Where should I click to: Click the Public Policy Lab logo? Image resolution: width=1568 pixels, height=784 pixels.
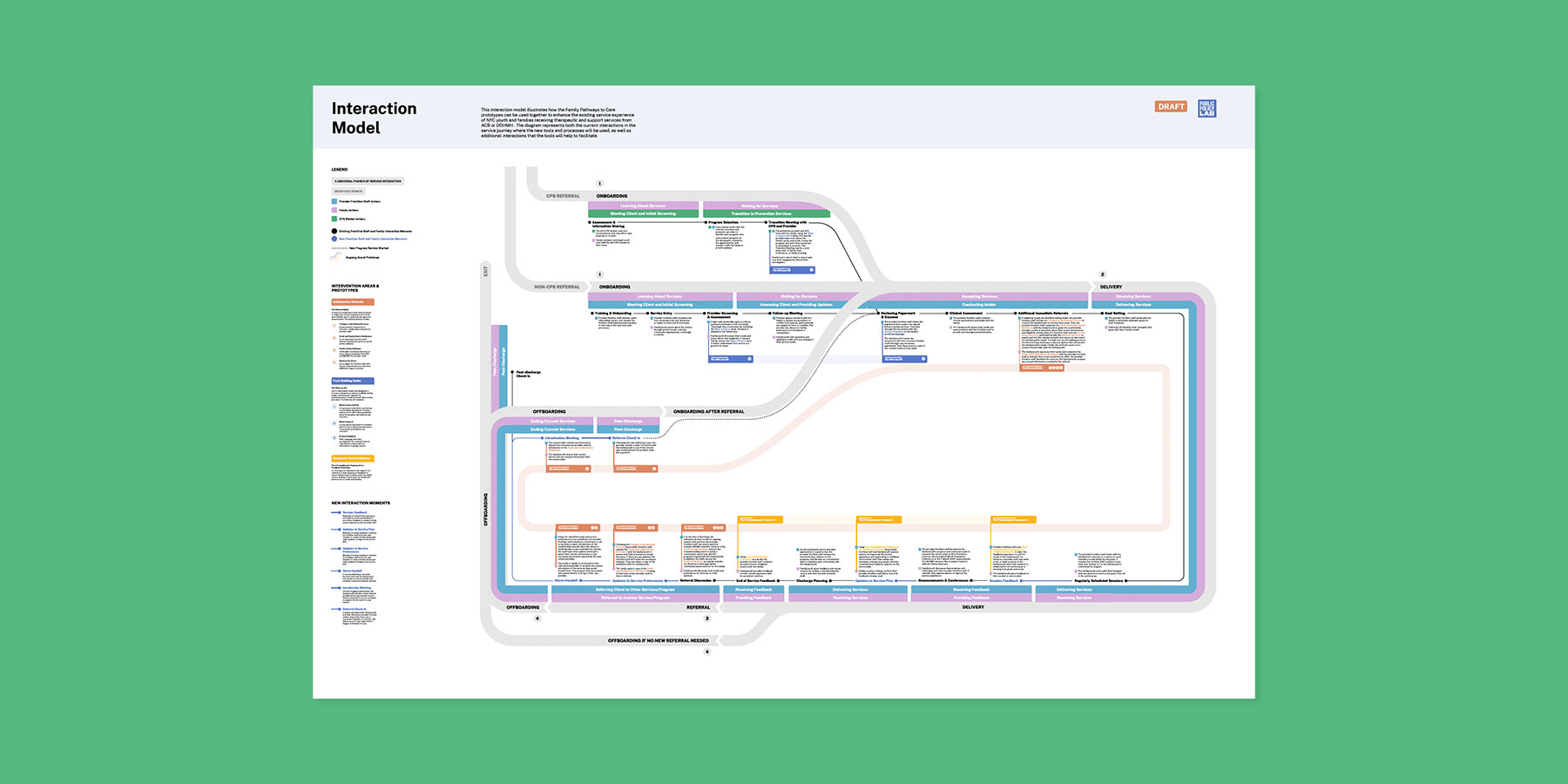point(1206,108)
